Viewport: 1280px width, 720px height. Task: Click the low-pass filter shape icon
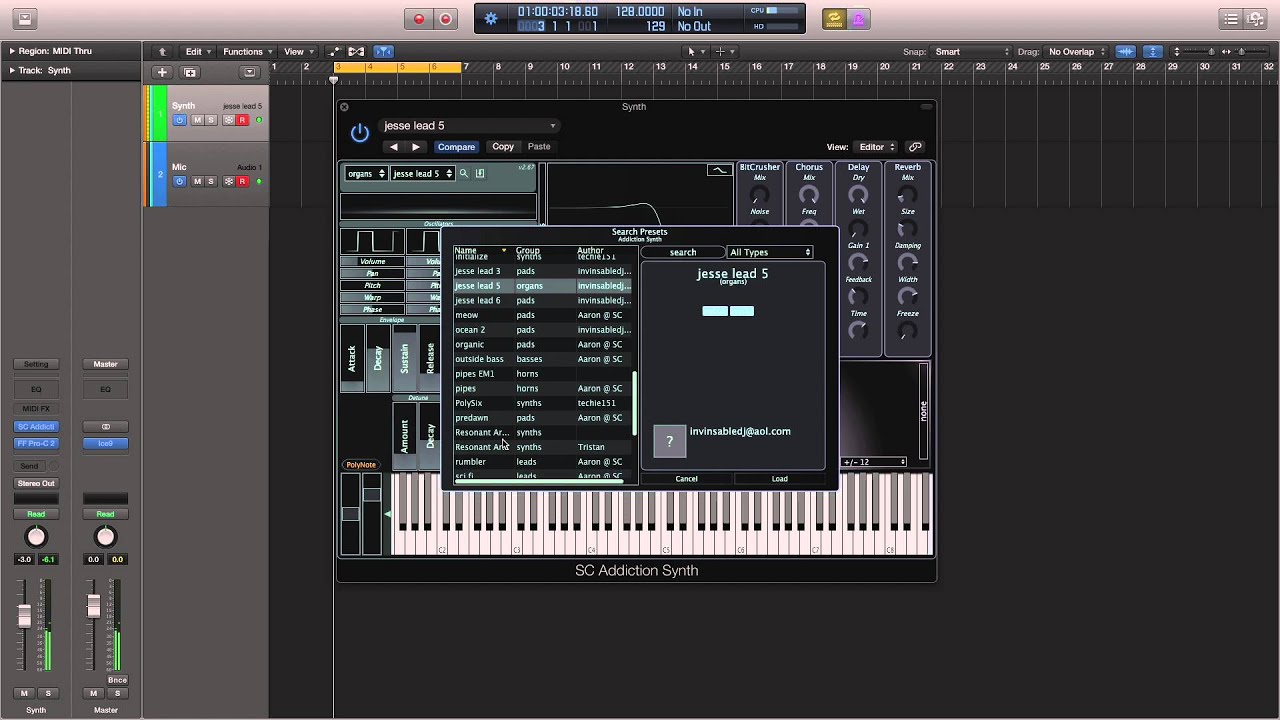pos(719,170)
